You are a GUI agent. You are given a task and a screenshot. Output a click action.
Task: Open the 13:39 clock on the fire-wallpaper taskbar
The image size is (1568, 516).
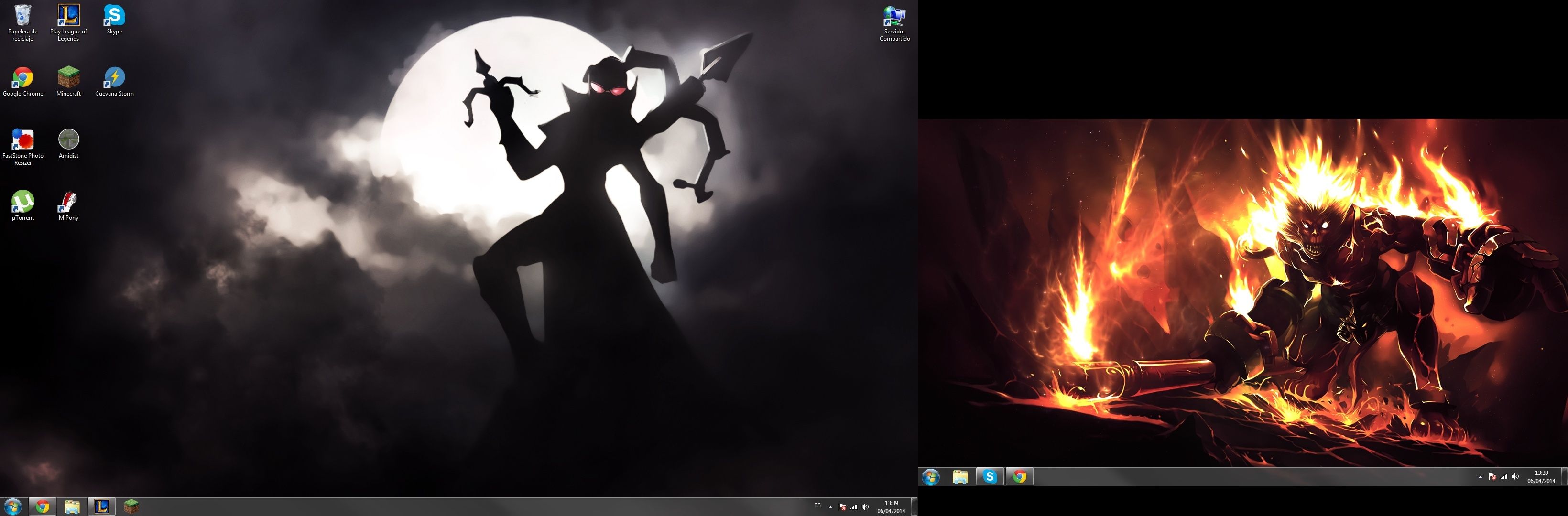coord(1541,477)
